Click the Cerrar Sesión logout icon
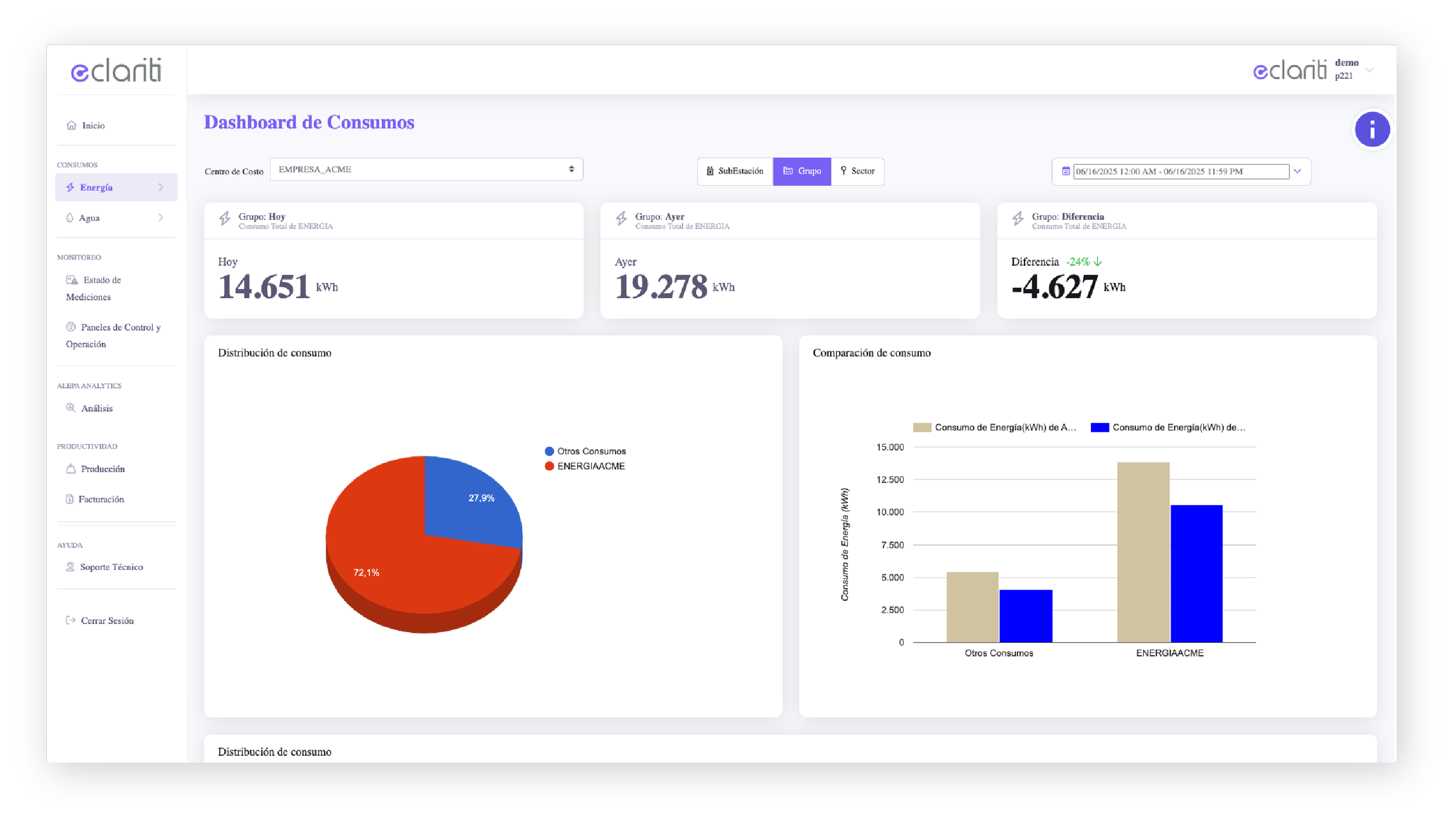 point(70,621)
